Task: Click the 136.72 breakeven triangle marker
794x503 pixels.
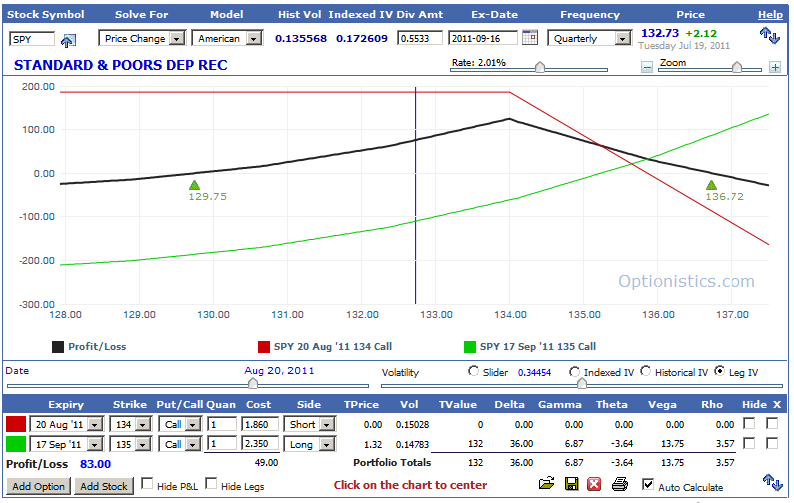Action: coord(711,185)
